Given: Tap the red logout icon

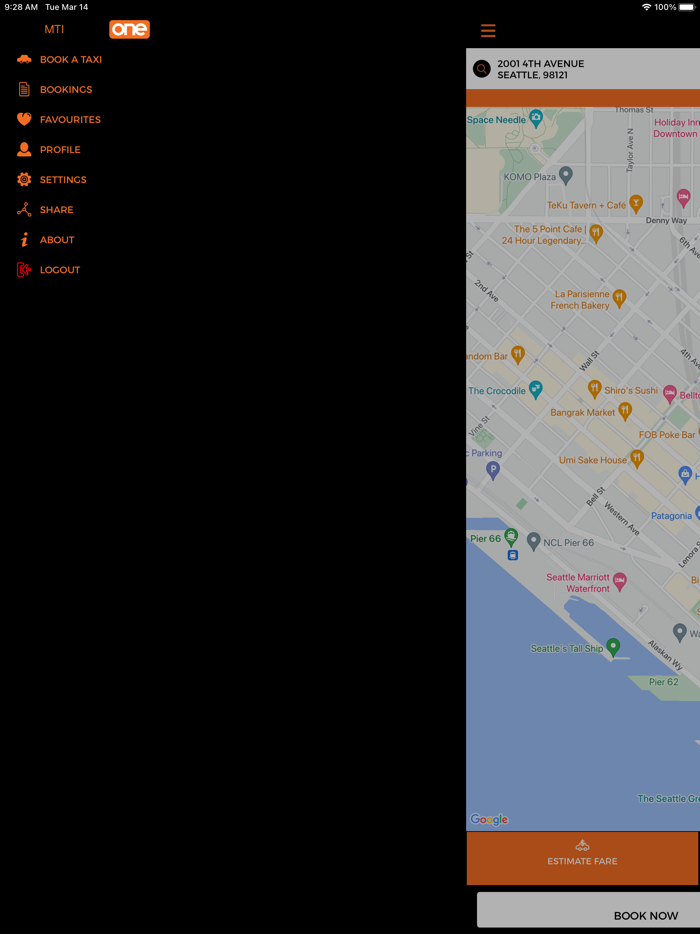Looking at the screenshot, I should click(x=24, y=270).
